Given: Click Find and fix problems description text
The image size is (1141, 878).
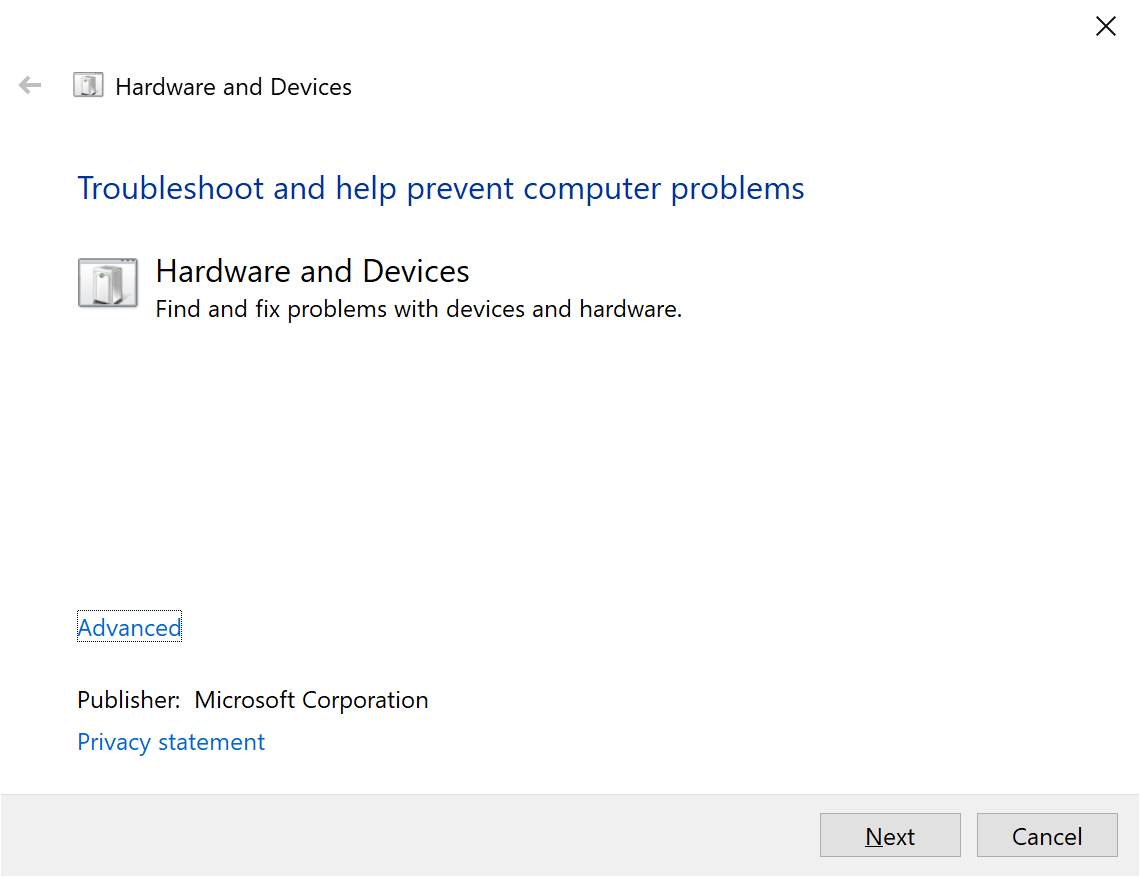Looking at the screenshot, I should click(417, 308).
